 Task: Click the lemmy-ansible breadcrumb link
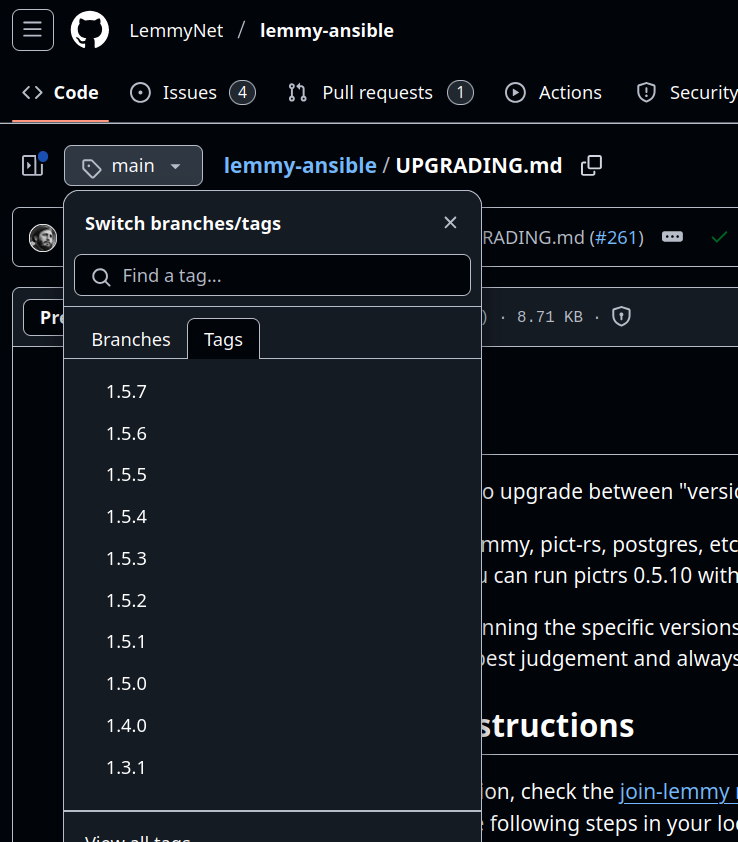click(x=300, y=165)
